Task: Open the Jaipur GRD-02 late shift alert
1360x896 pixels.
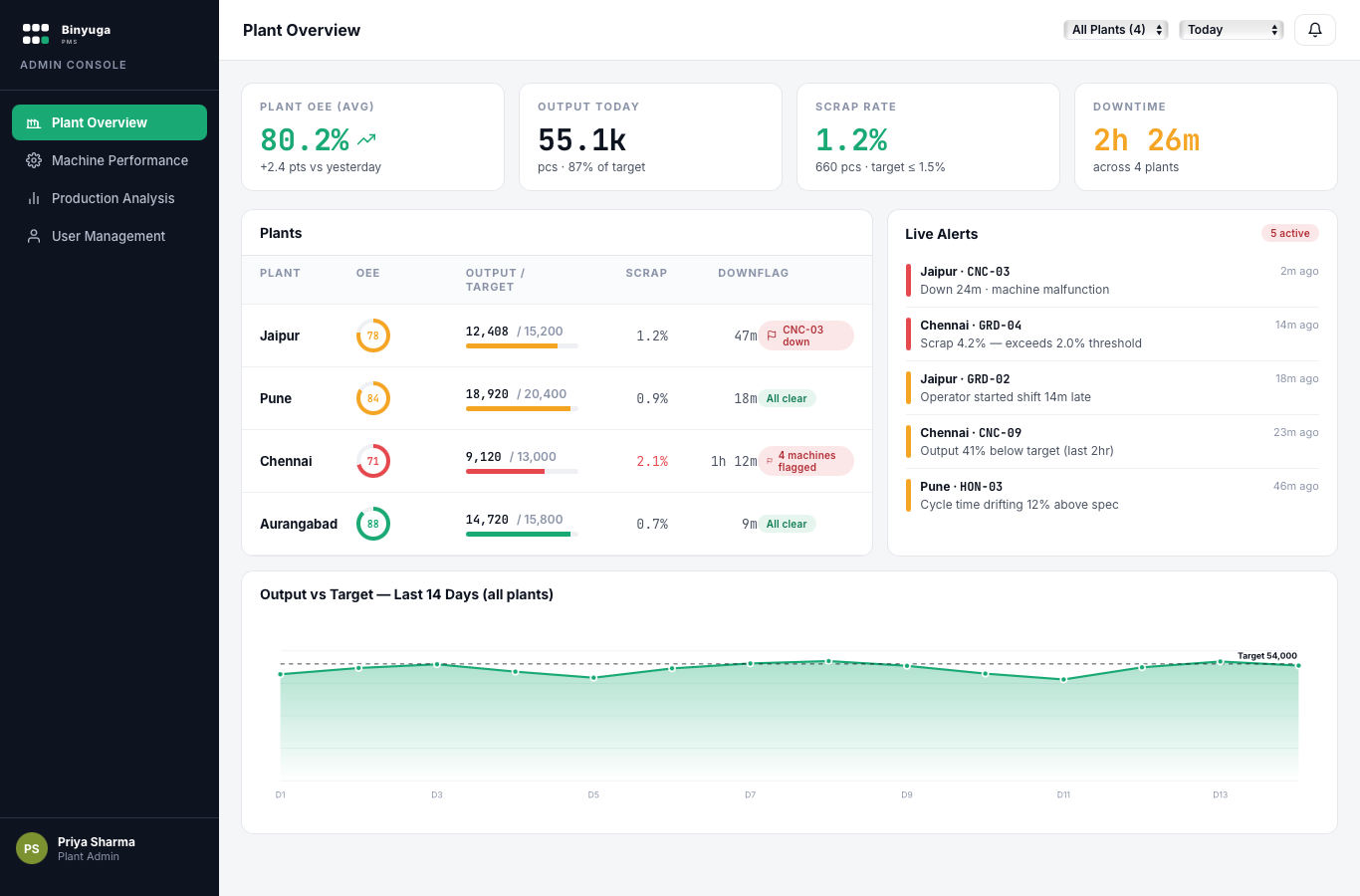Action: tap(1112, 388)
